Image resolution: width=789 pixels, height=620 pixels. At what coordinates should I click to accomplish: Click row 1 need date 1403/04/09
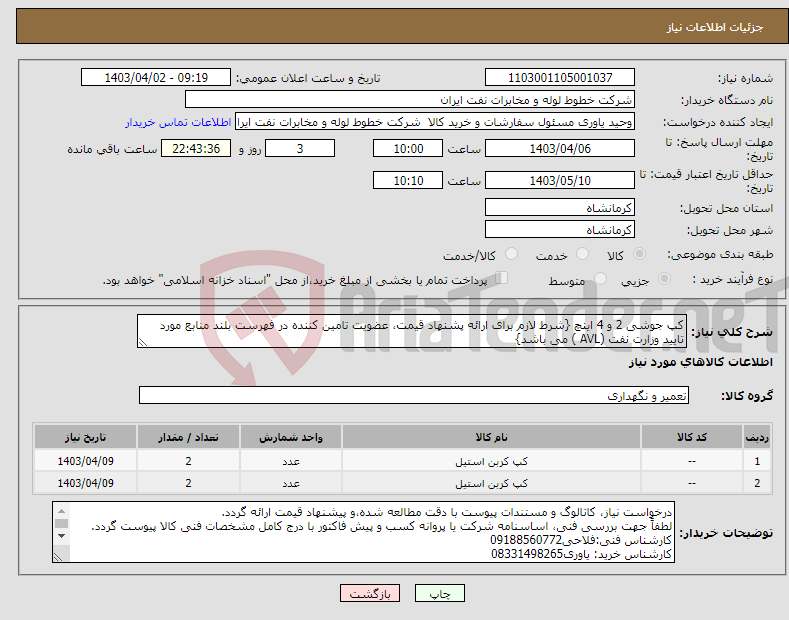(x=86, y=461)
